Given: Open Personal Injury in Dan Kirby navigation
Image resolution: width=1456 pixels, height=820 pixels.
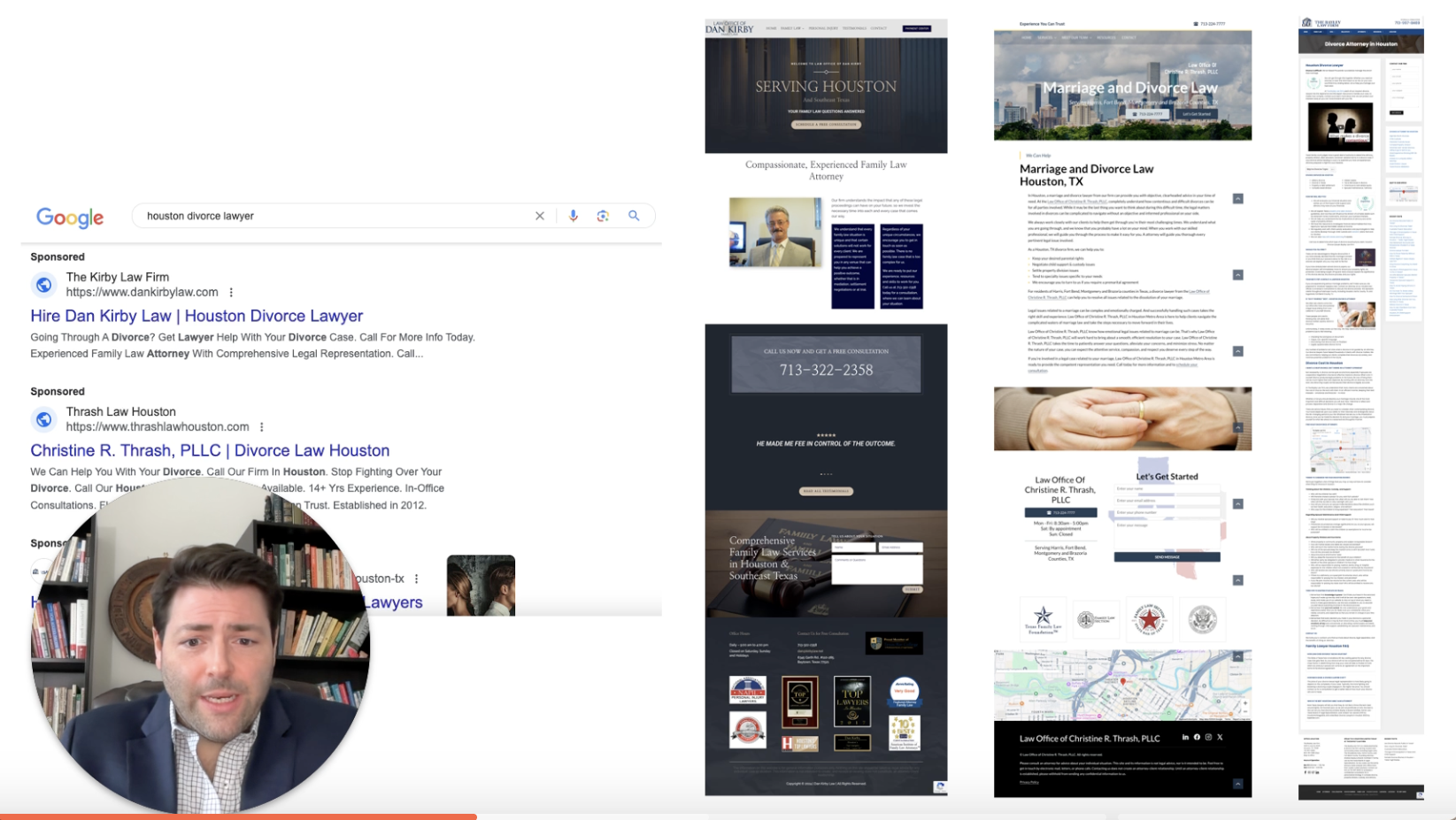Looking at the screenshot, I should [823, 28].
